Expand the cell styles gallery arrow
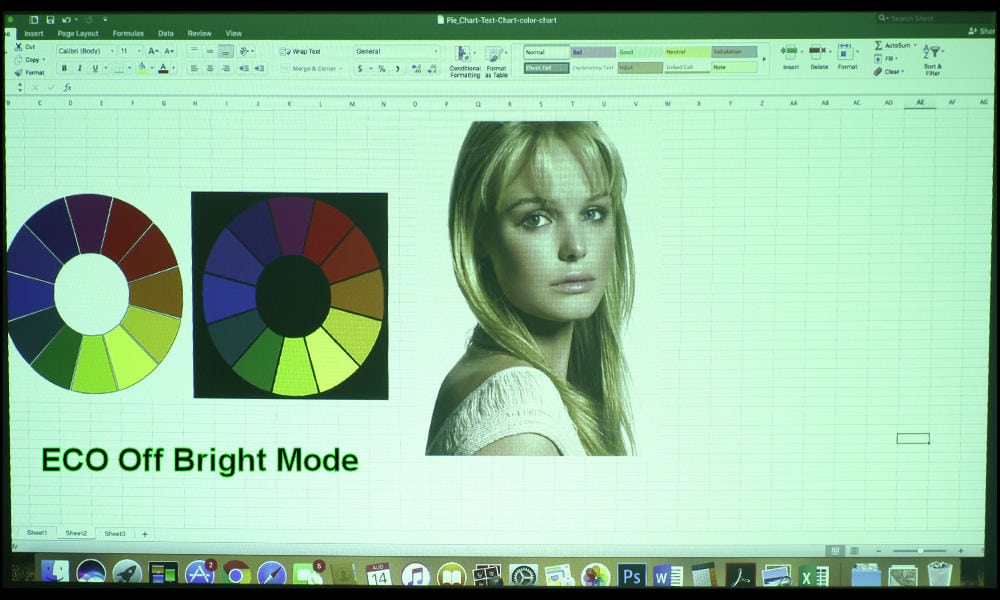The height and width of the screenshot is (600, 1000). click(764, 59)
